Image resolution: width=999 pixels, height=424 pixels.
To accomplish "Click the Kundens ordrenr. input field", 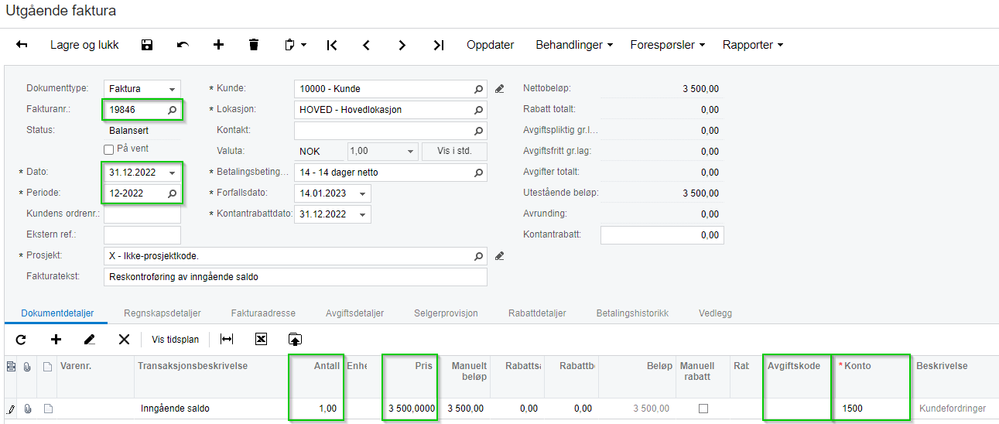I will tap(142, 214).
